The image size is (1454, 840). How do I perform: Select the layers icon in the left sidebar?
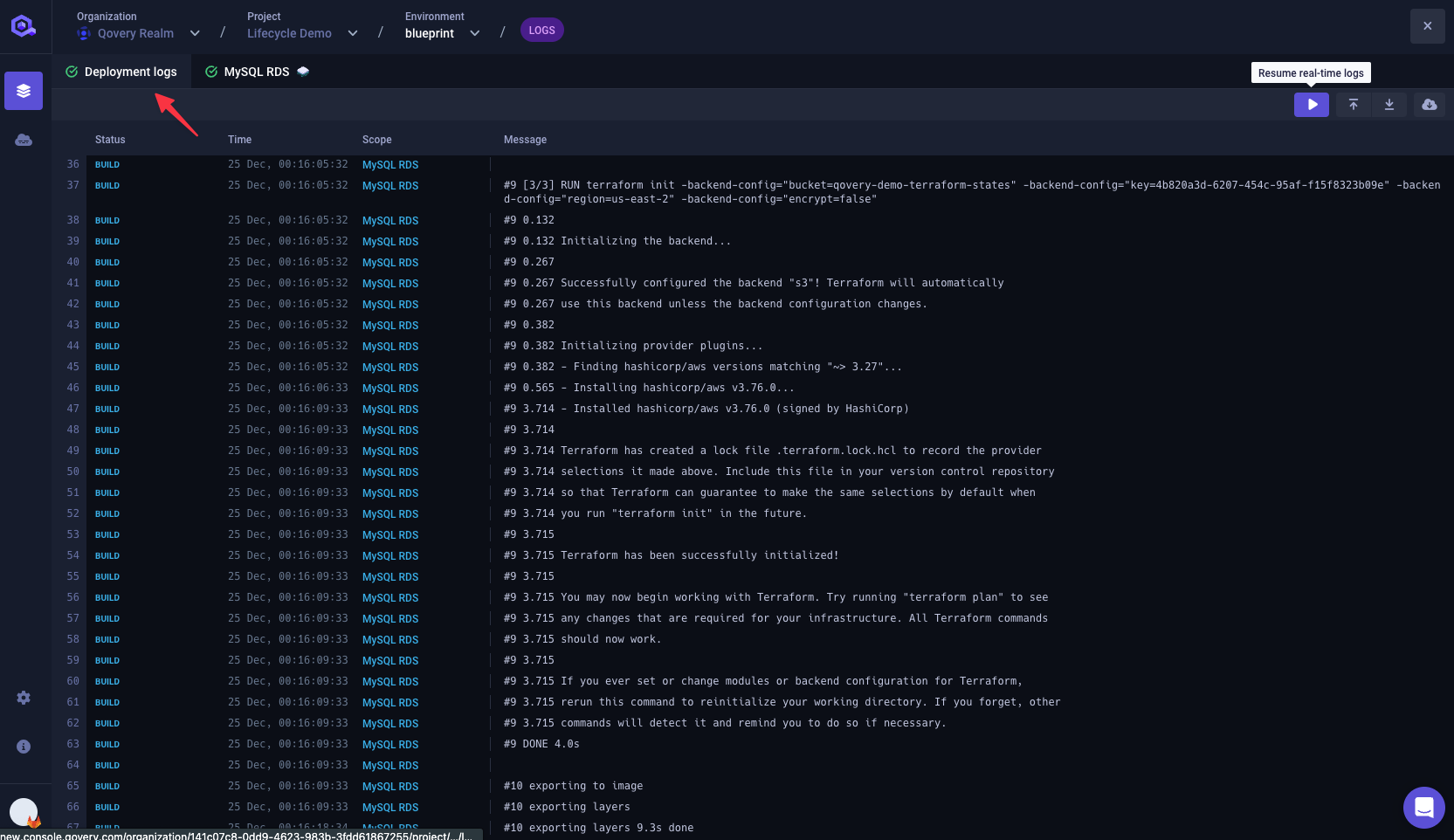tap(24, 91)
